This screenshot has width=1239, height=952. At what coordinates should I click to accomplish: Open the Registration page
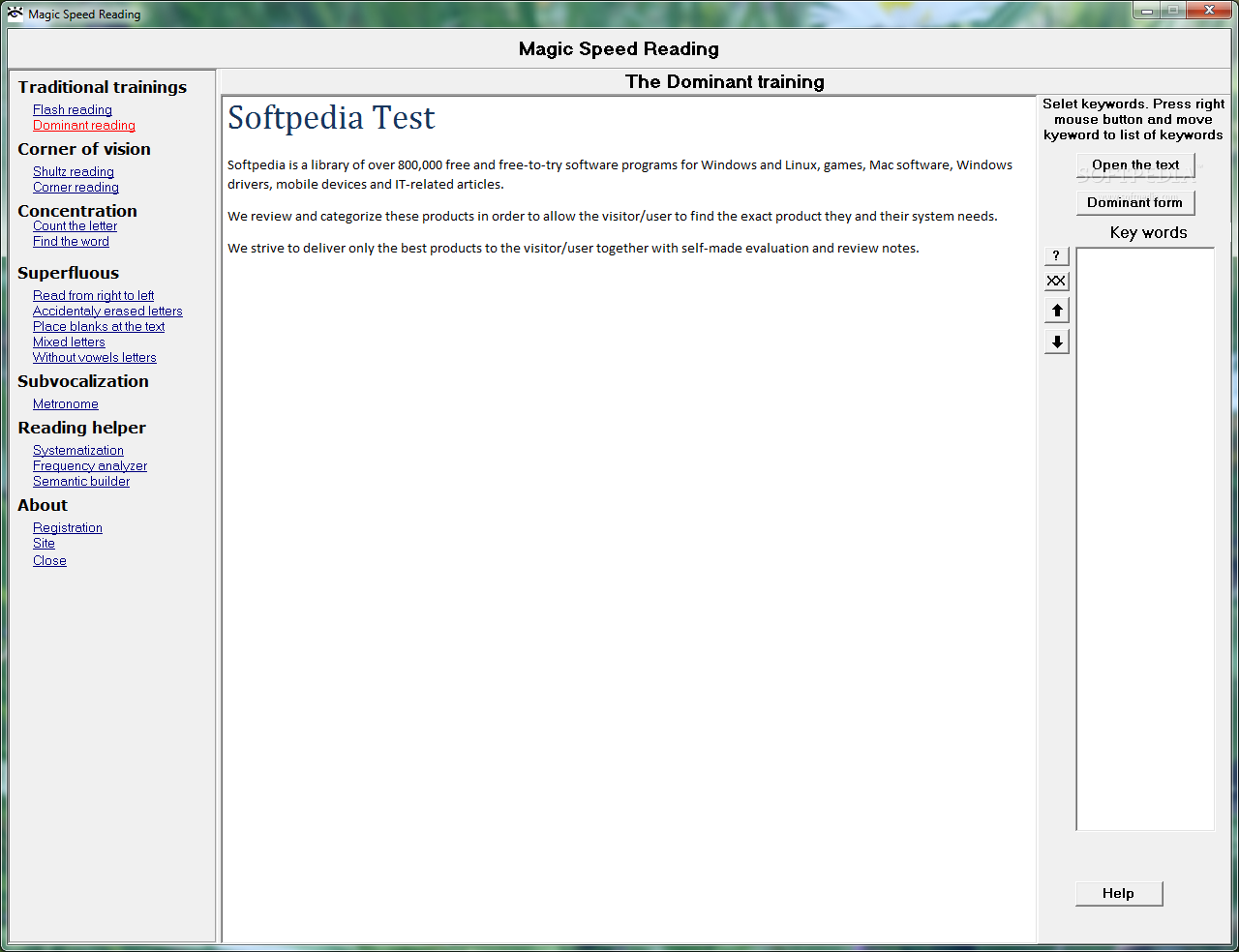[x=68, y=528]
